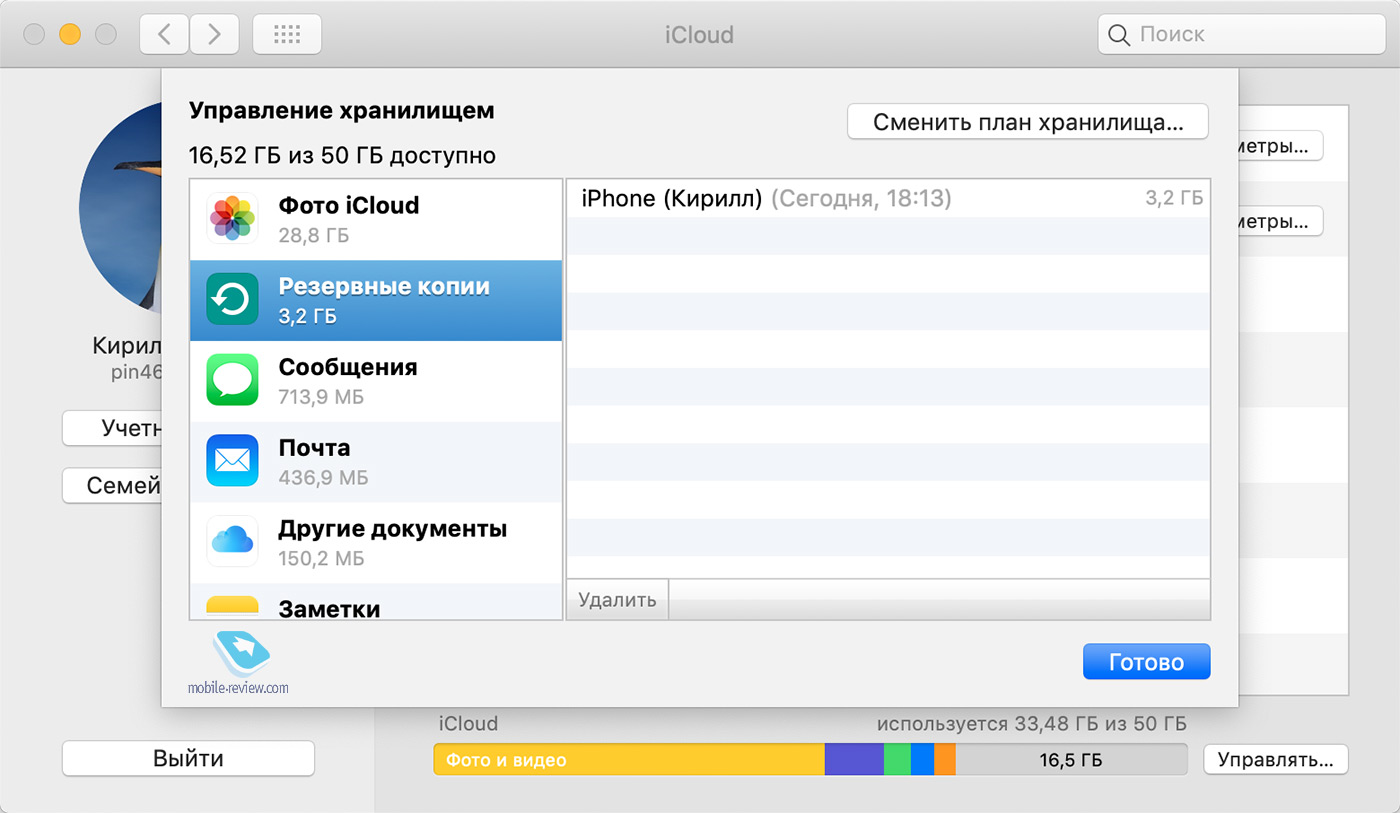The width and height of the screenshot is (1400, 813).
Task: Click the Готово button
Action: [1146, 662]
